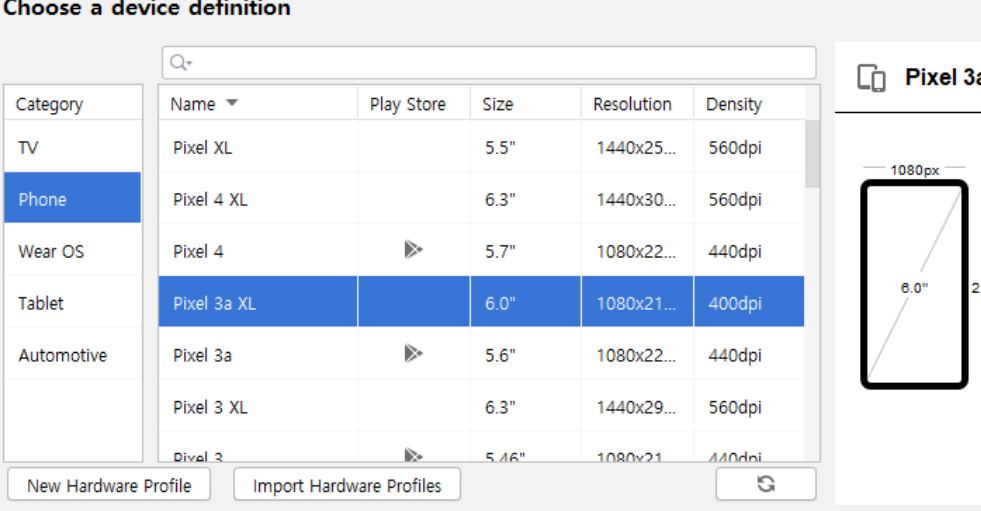
Task: Click the 1440x29... resolution cell
Action: tap(638, 407)
